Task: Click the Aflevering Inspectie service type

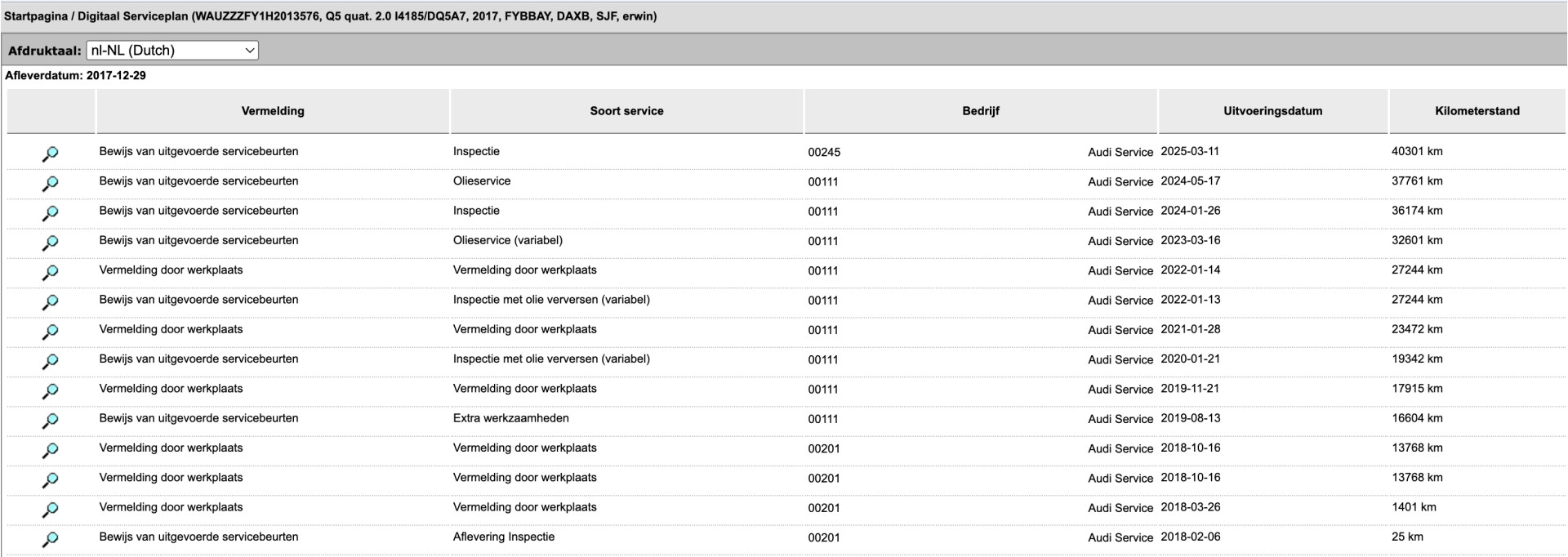Action: pos(504,537)
